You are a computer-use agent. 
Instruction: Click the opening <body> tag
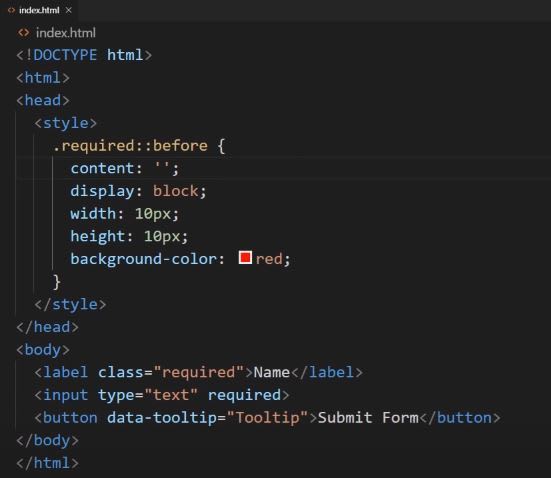pyautogui.click(x=43, y=350)
